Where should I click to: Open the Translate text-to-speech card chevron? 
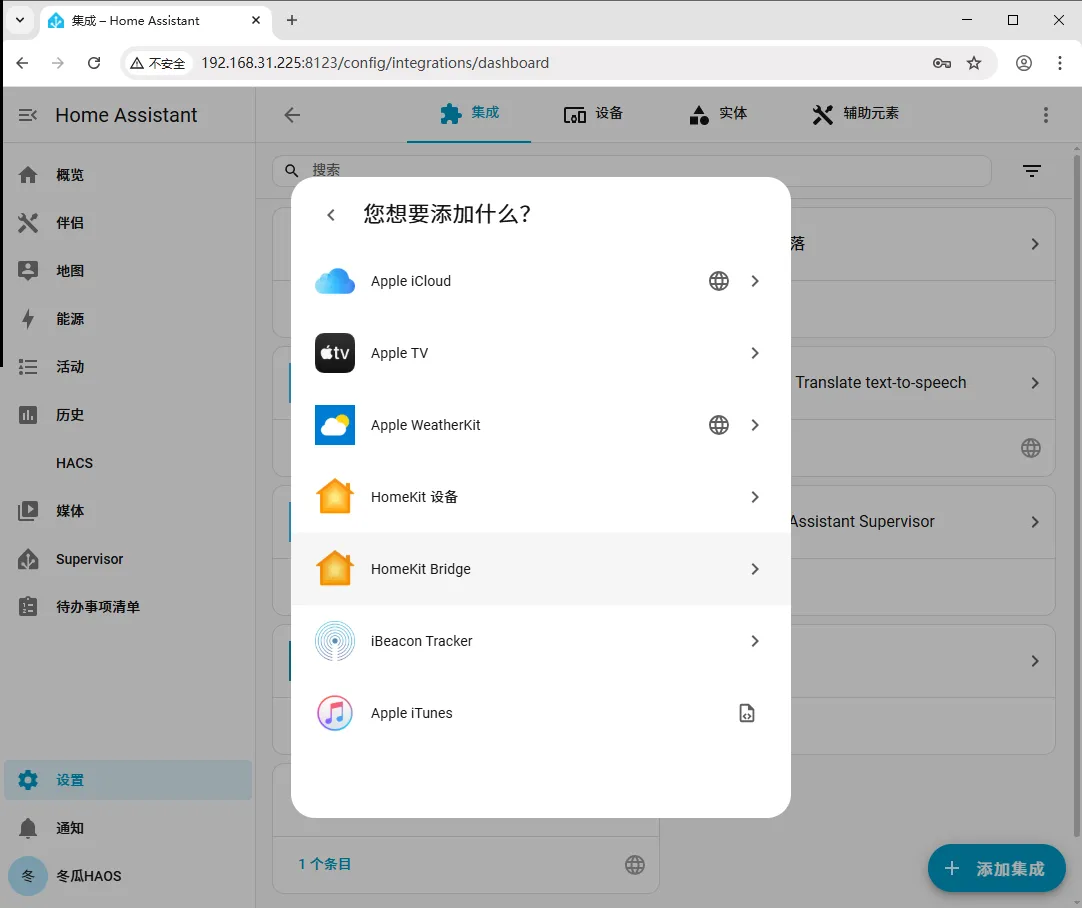(1035, 383)
